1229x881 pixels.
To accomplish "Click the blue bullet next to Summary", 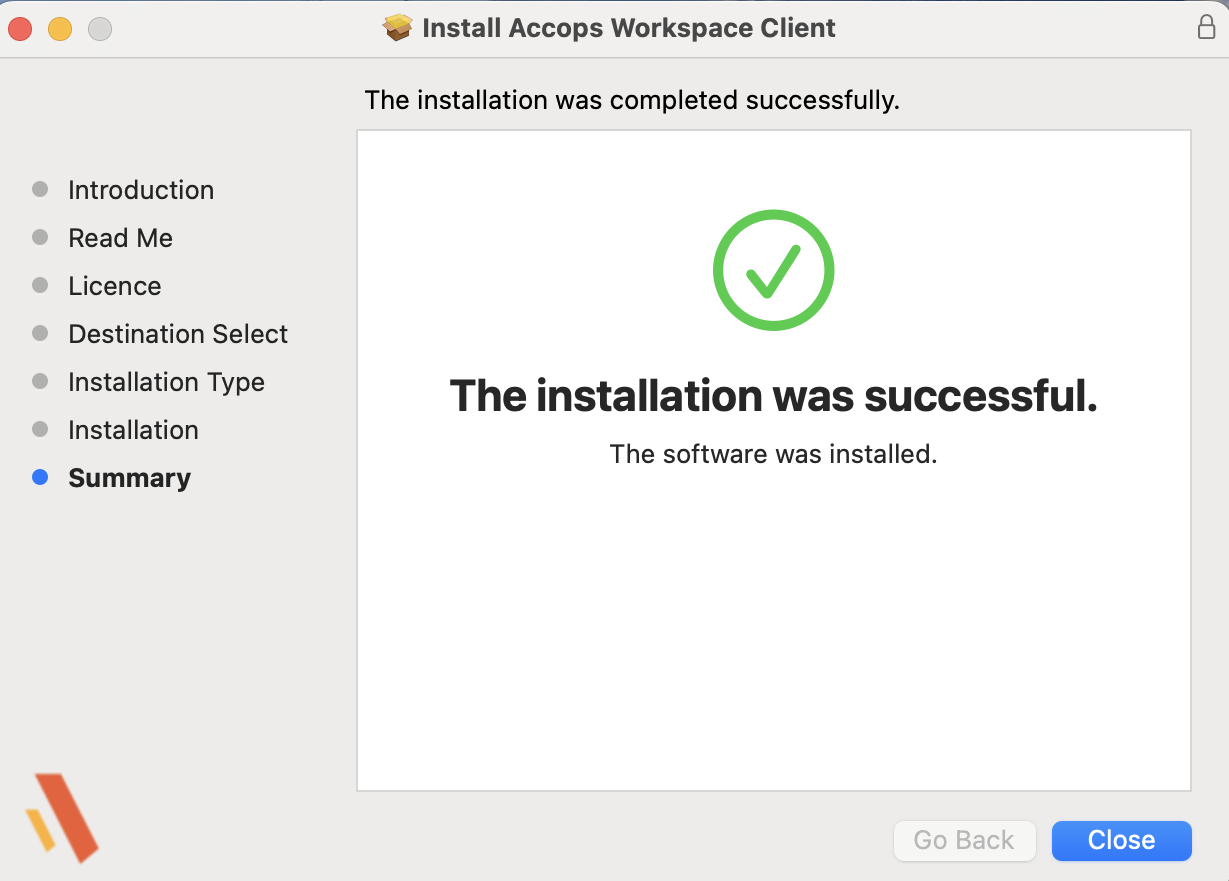I will pos(40,478).
